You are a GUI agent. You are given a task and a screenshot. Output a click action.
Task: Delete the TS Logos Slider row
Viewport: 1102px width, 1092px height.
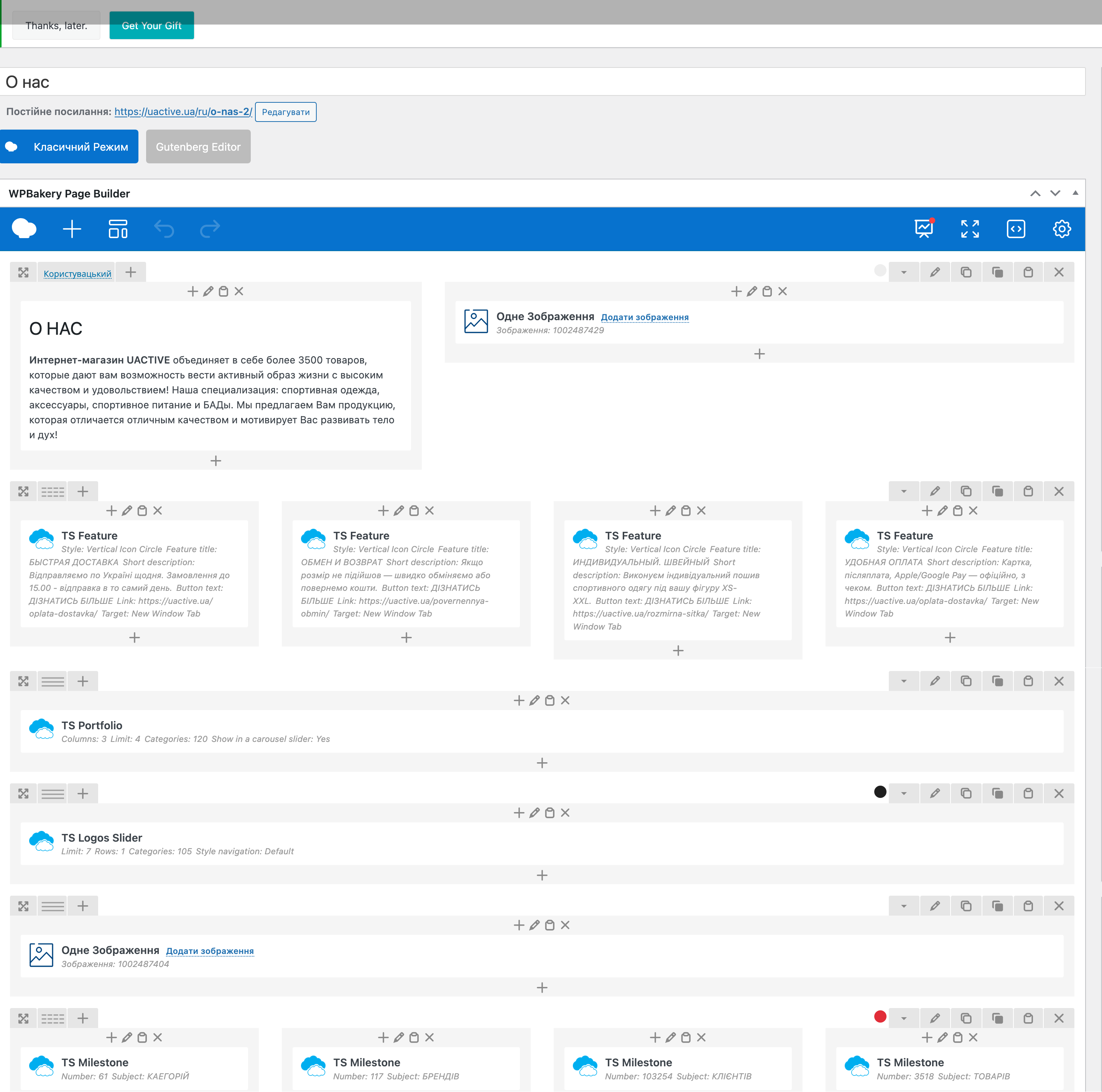[1059, 793]
